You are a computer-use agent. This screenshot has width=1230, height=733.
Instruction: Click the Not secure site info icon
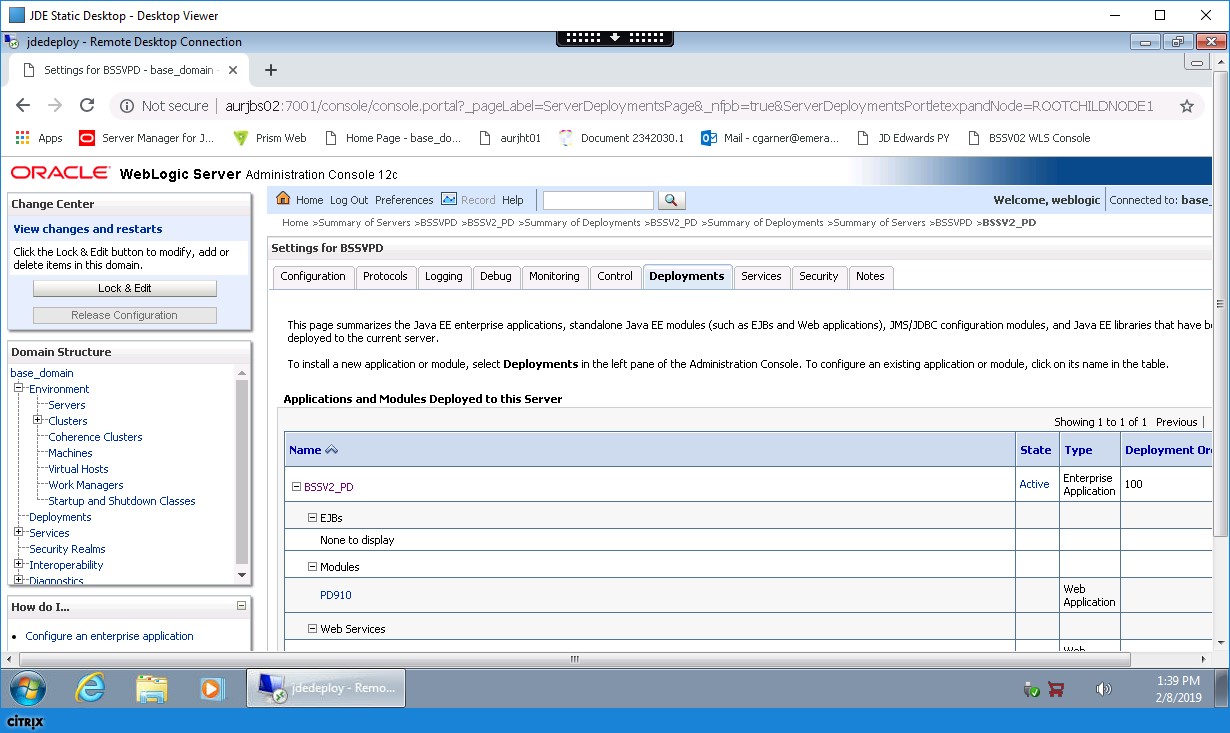(127, 106)
